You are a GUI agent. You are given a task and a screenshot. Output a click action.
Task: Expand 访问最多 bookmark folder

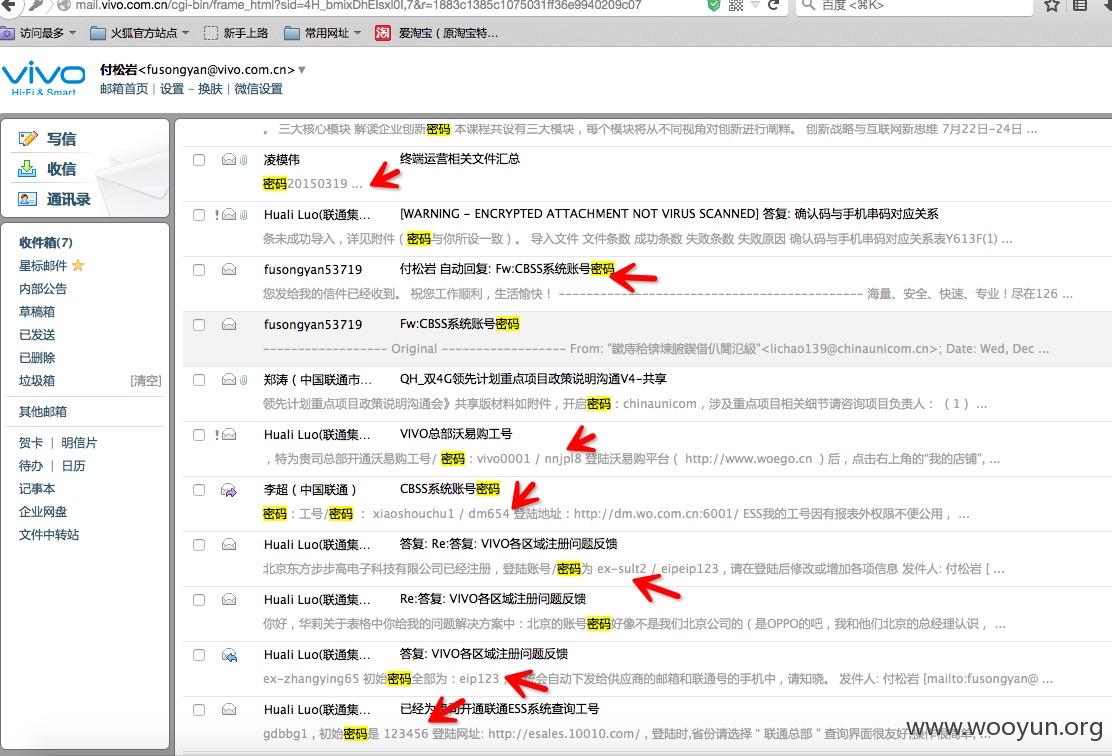point(40,33)
